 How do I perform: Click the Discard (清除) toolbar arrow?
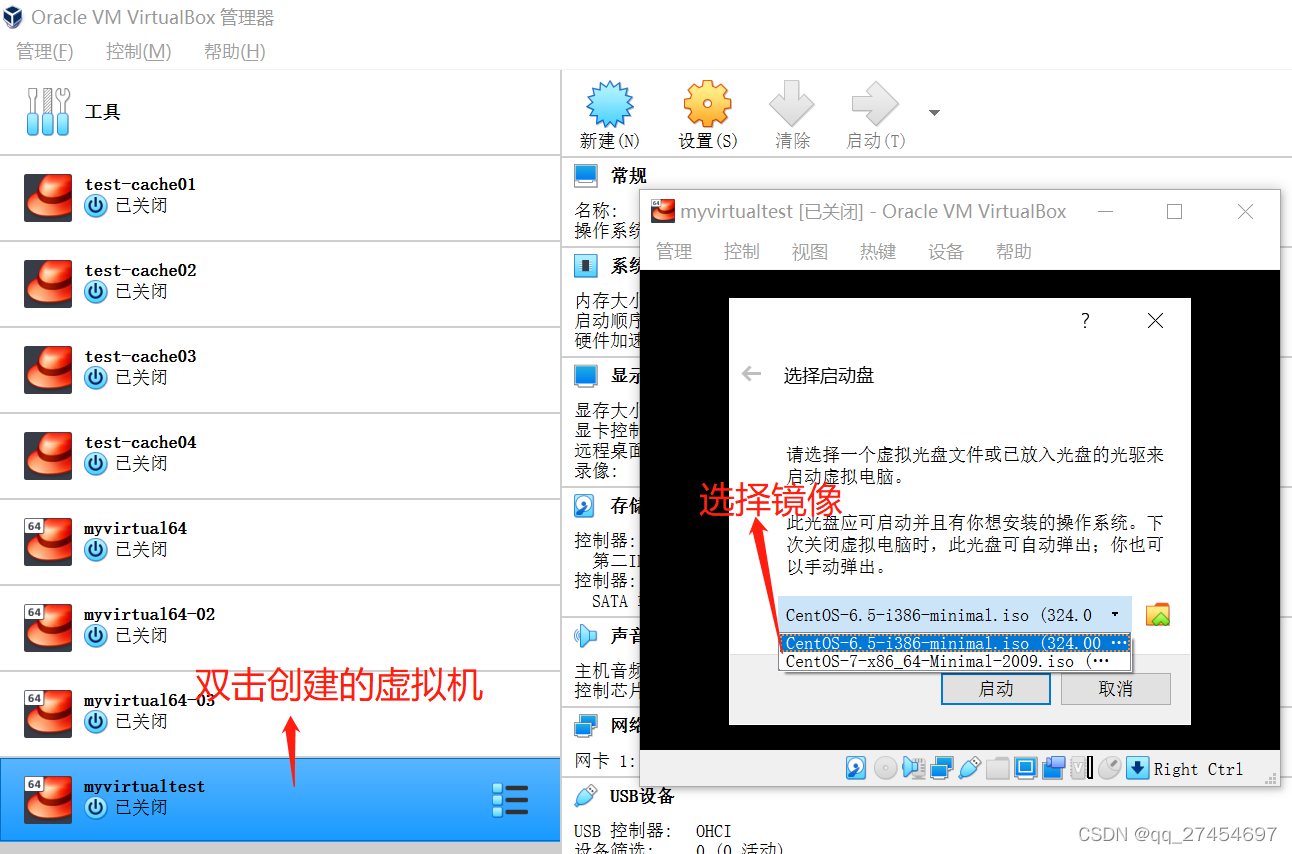pos(792,104)
